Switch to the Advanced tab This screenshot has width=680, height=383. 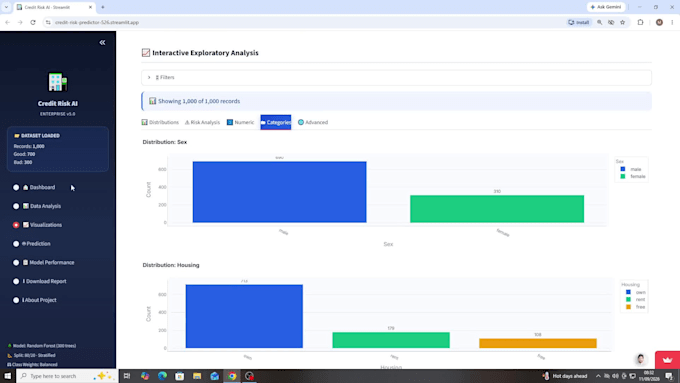point(313,122)
